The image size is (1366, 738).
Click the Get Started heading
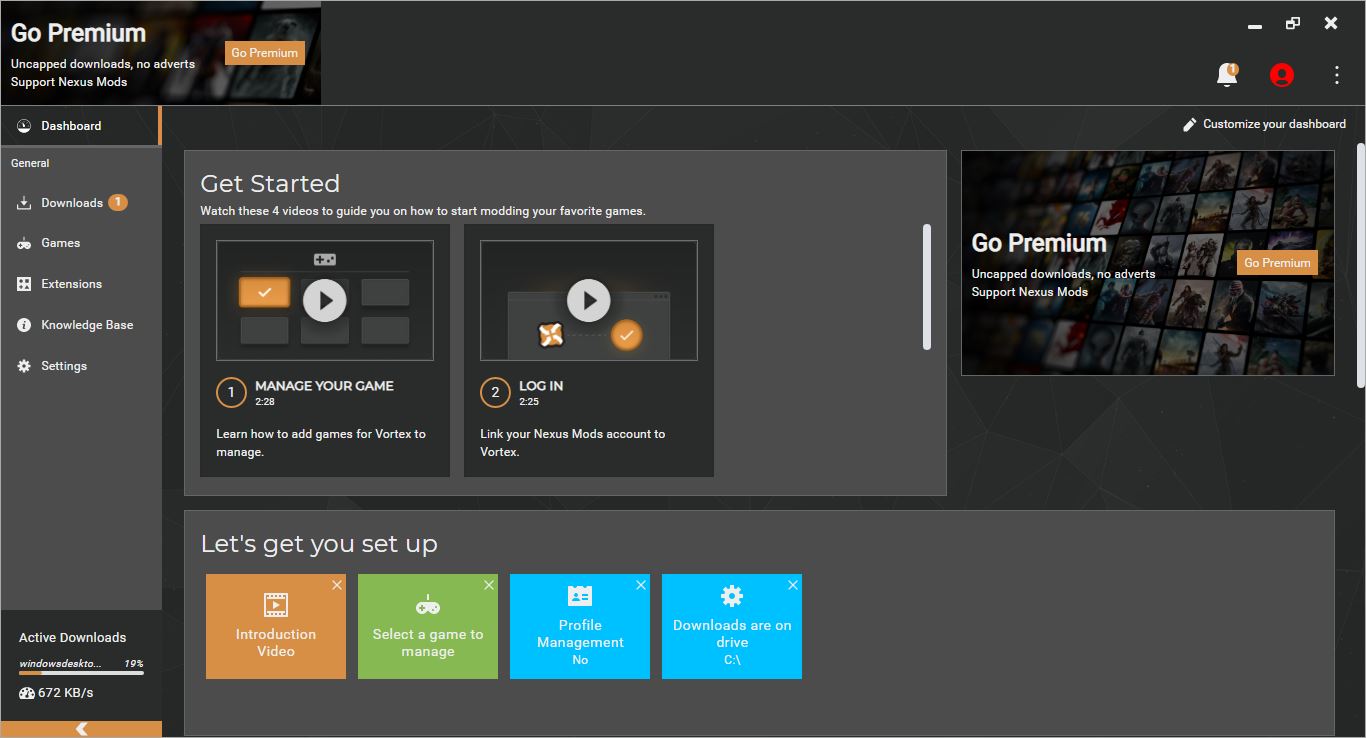[x=270, y=184]
